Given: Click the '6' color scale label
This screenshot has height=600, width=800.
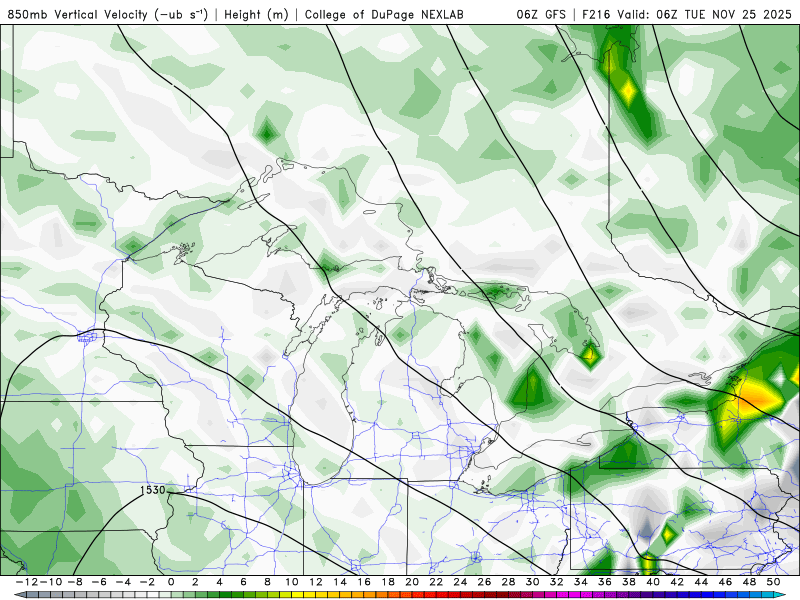Looking at the screenshot, I should (x=243, y=582).
